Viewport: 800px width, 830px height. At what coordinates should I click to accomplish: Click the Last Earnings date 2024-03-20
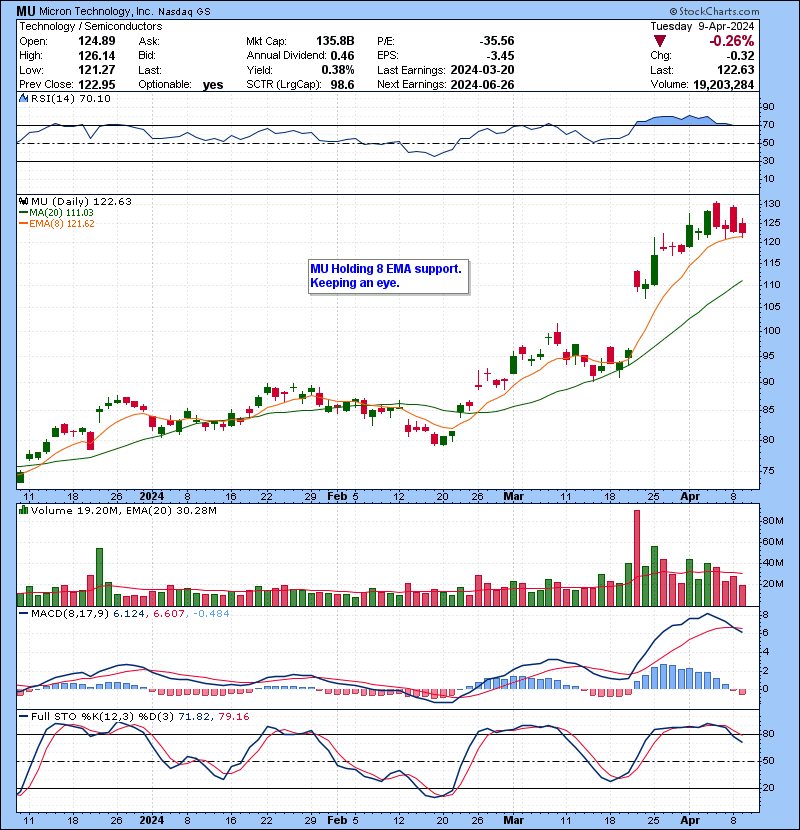[x=482, y=70]
